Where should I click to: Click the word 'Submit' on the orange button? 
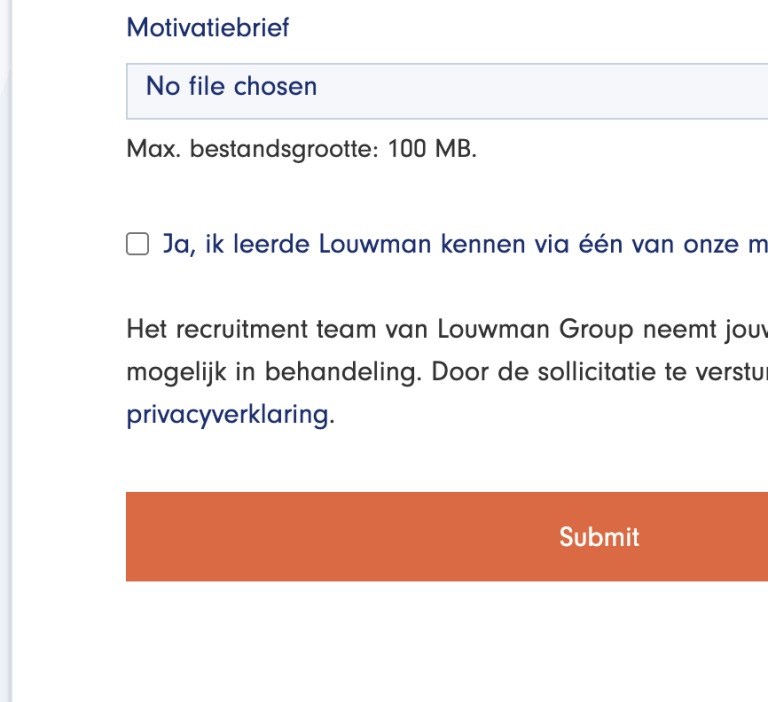[x=599, y=537]
